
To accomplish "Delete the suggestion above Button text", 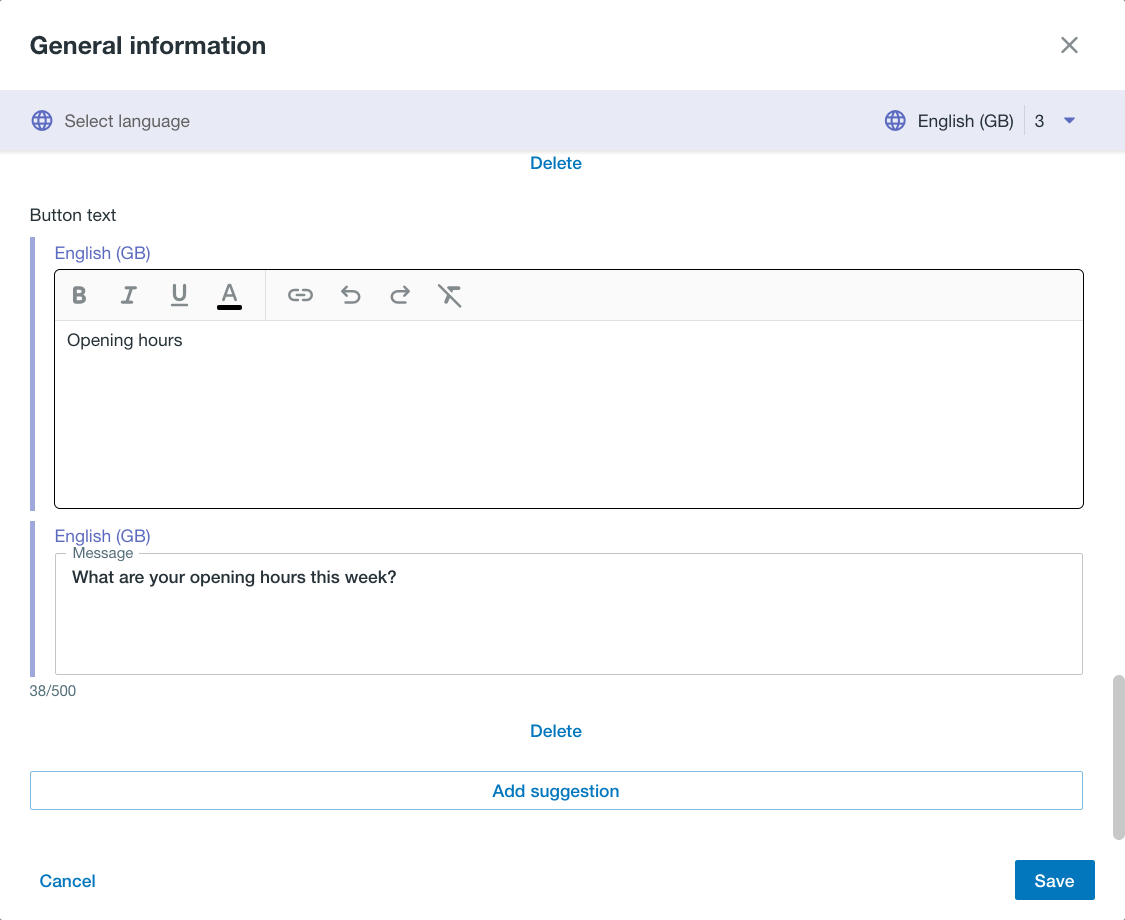I will (x=556, y=163).
